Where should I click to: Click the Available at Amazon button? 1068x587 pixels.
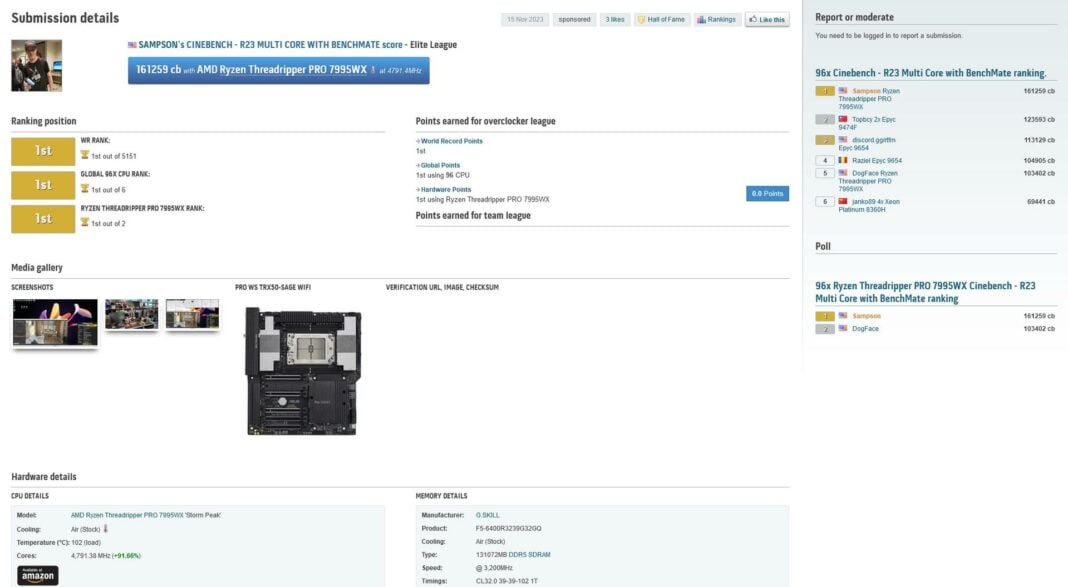coord(37,576)
